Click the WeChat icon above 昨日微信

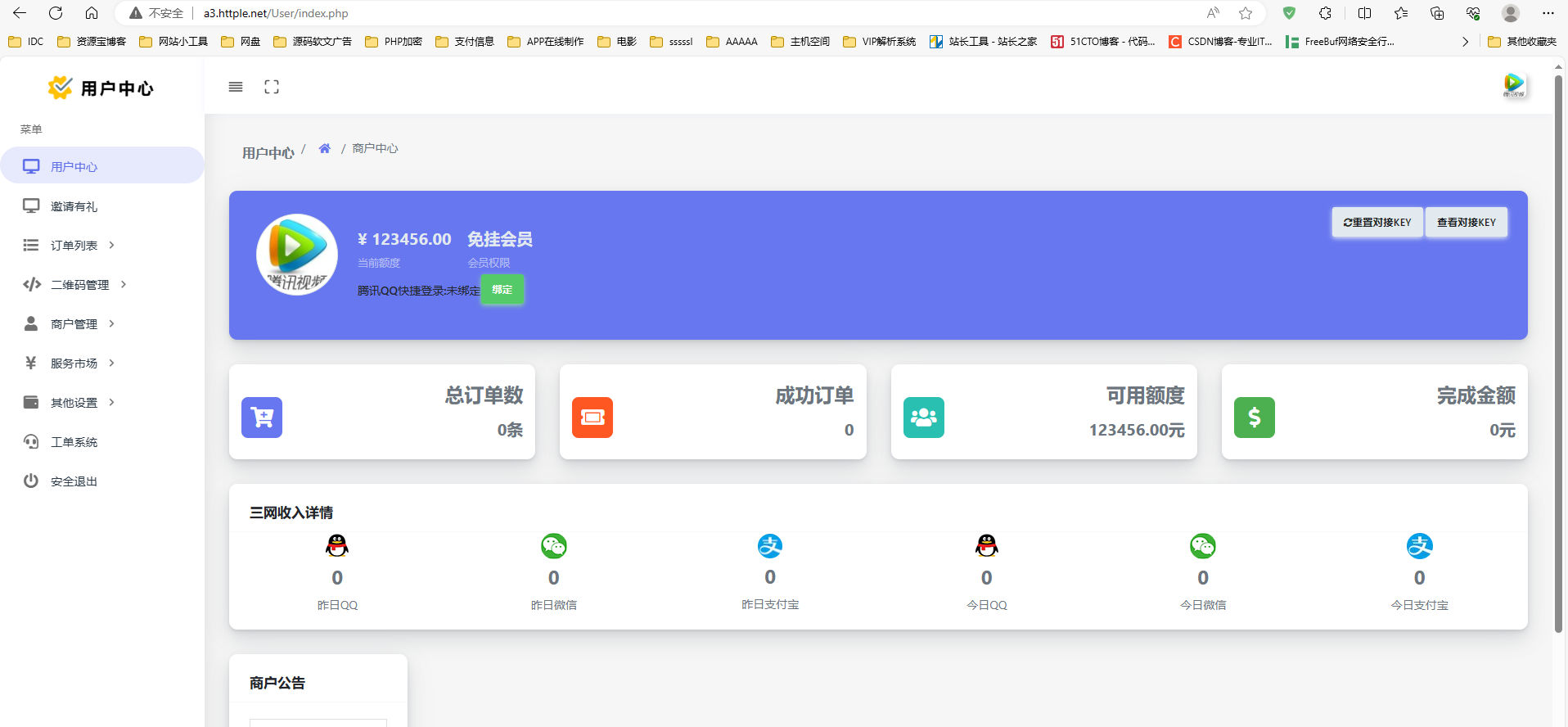(x=554, y=546)
